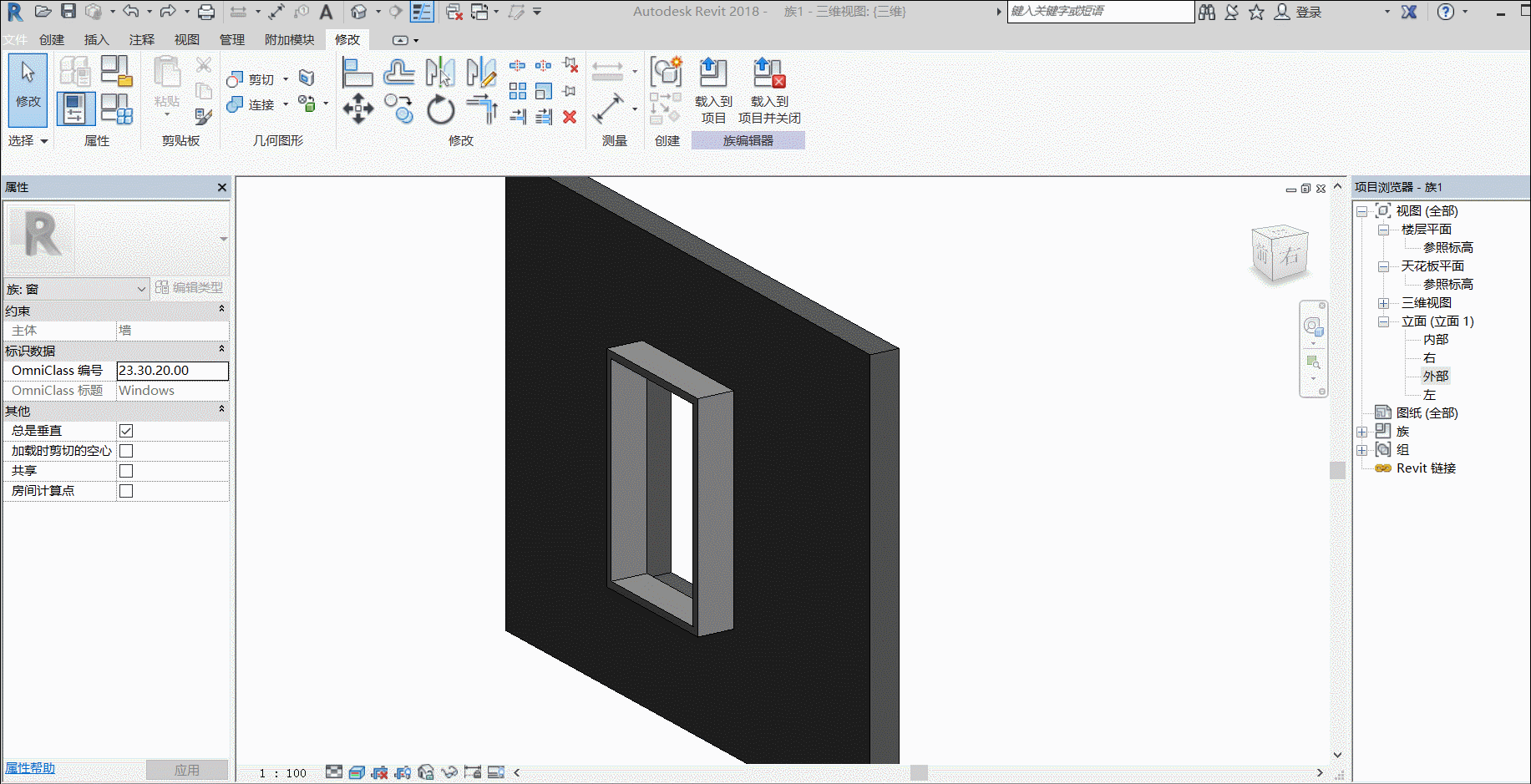Select the 外部 elevation view in browser
1531x784 pixels.
coord(1435,377)
